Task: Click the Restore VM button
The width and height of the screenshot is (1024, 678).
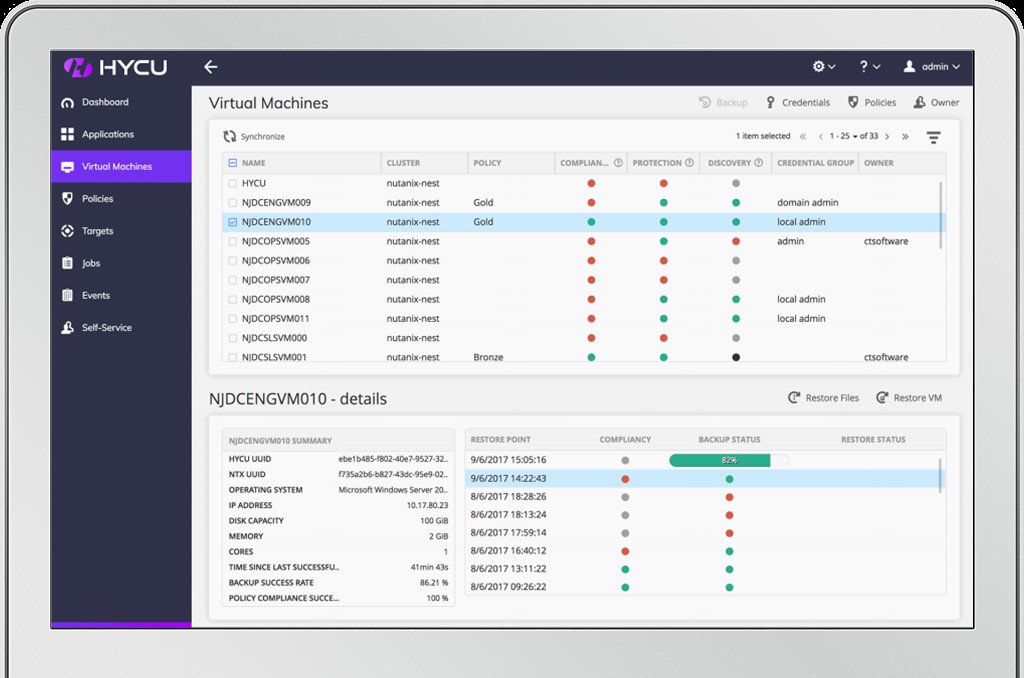Action: [908, 397]
